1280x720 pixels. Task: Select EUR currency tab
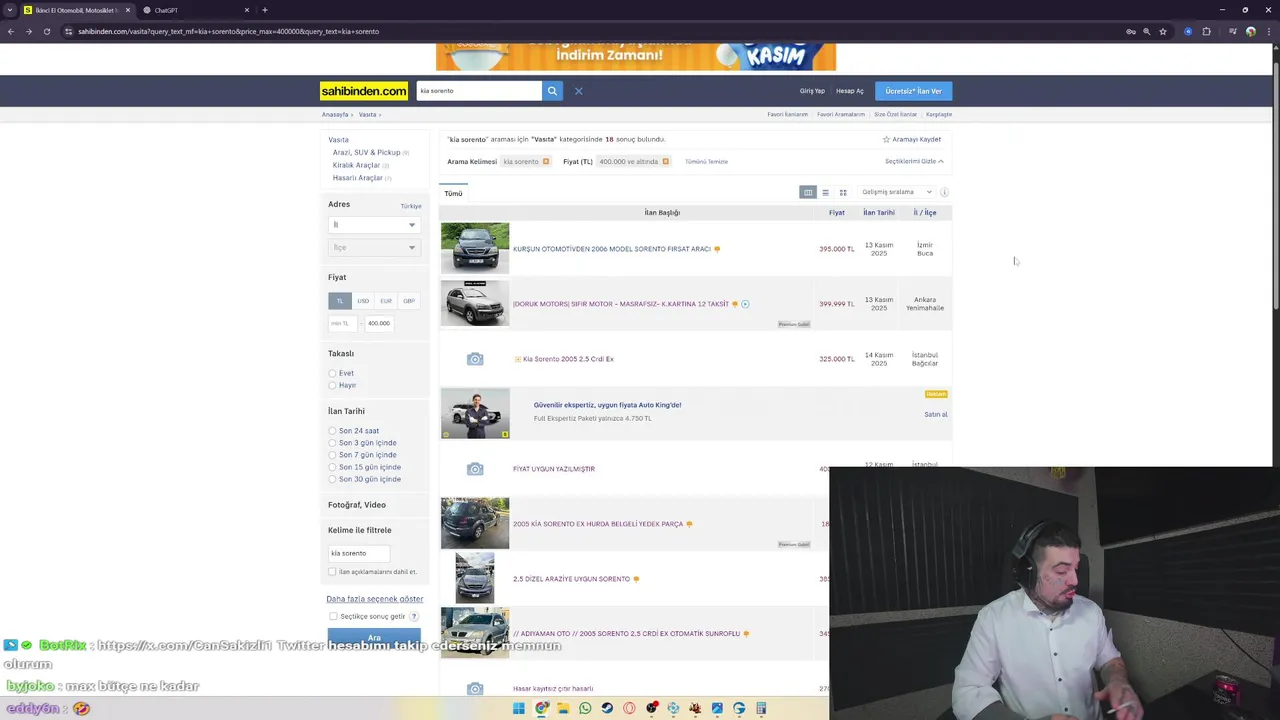(x=386, y=301)
